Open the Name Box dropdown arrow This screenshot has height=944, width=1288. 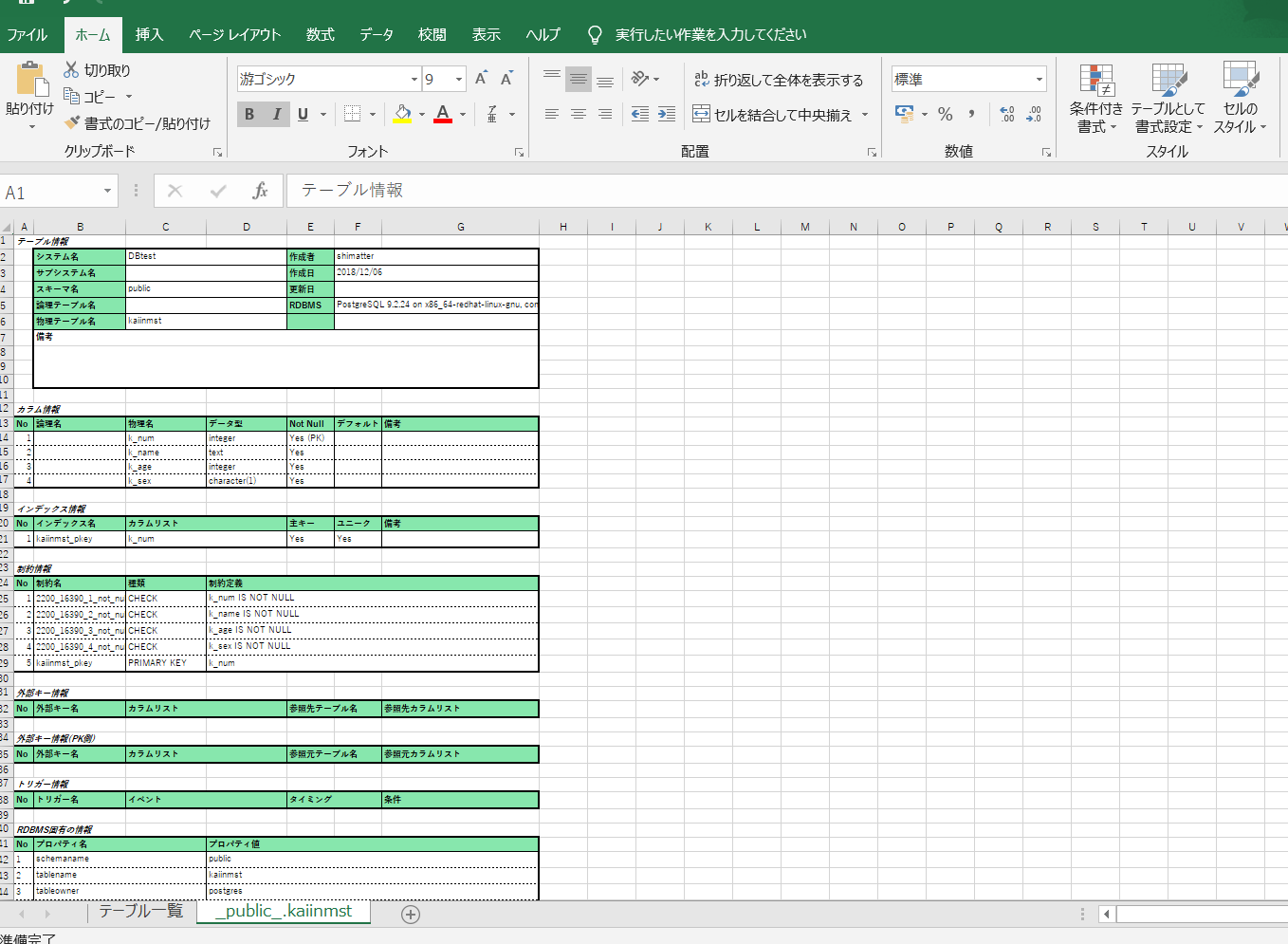pyautogui.click(x=107, y=192)
